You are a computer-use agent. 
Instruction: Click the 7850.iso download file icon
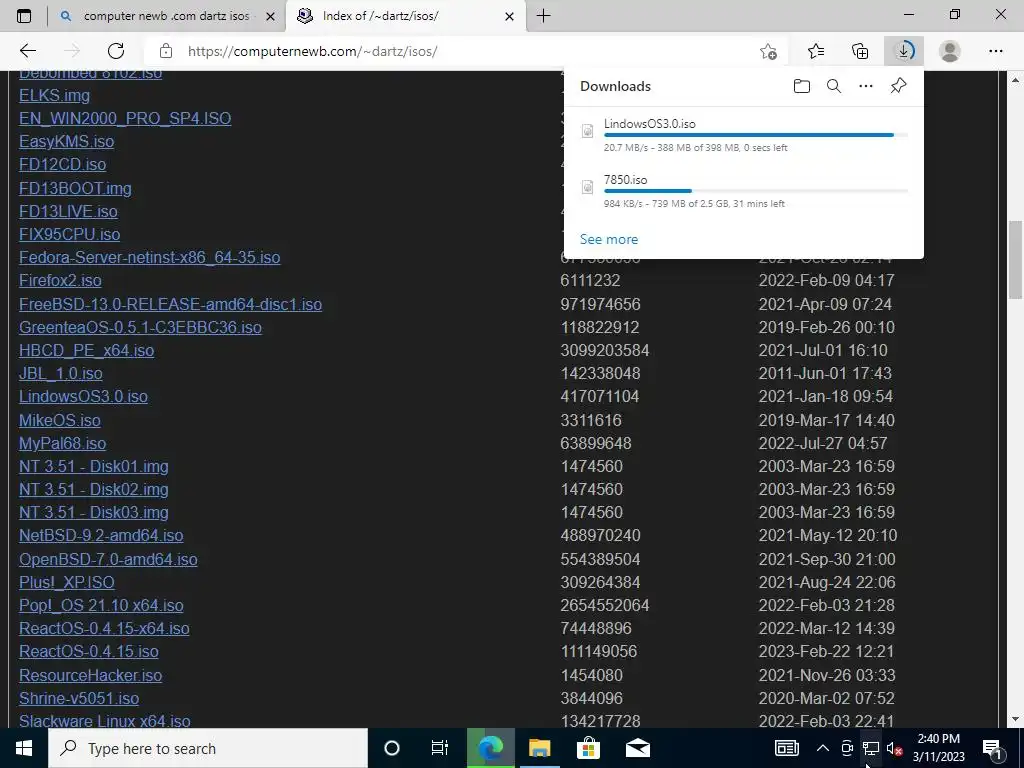[x=587, y=187]
